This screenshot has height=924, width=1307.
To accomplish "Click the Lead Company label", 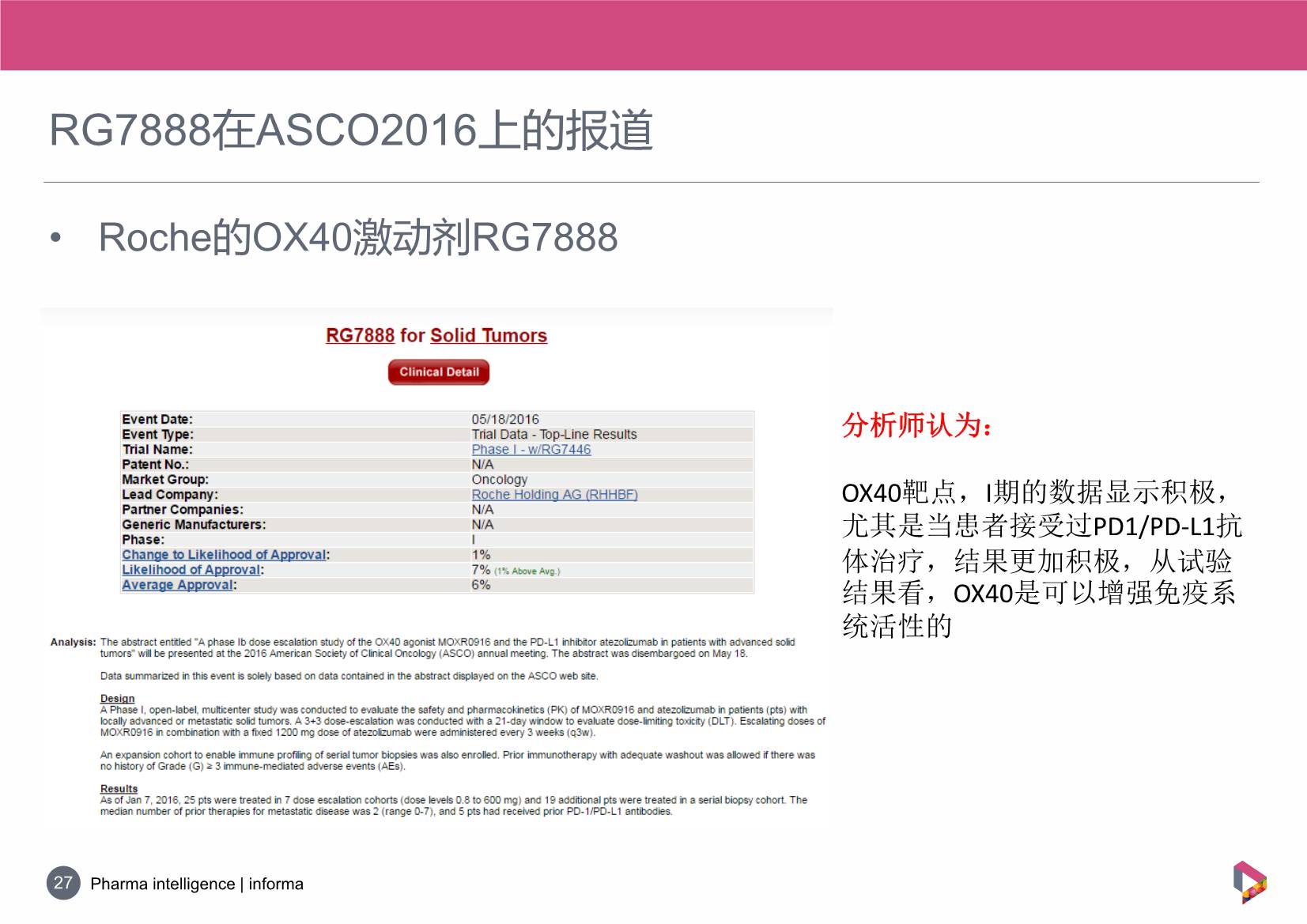I will tap(170, 495).
